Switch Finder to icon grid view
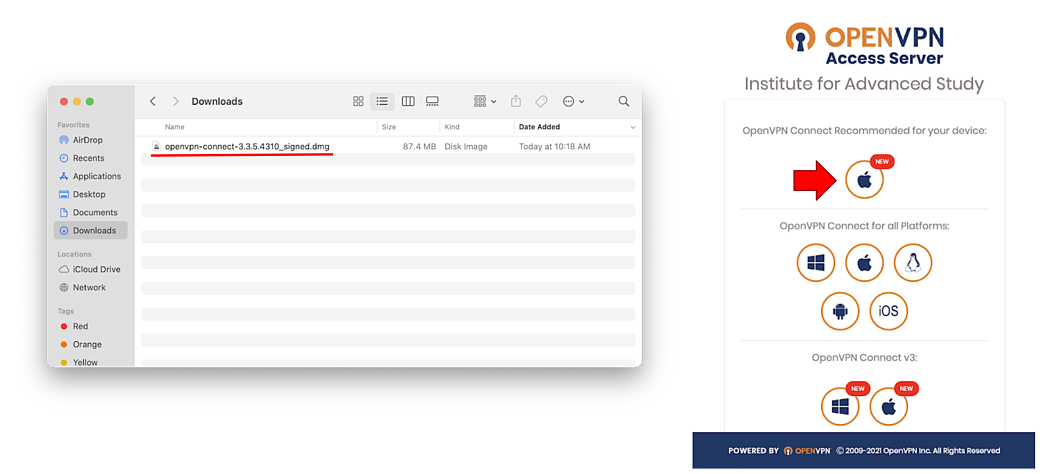 click(x=358, y=101)
